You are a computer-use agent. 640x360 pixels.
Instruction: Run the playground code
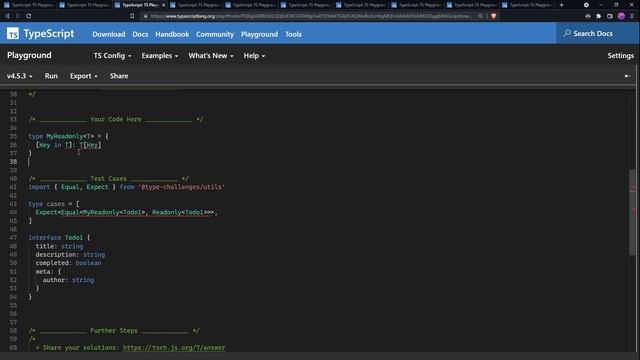pos(51,76)
